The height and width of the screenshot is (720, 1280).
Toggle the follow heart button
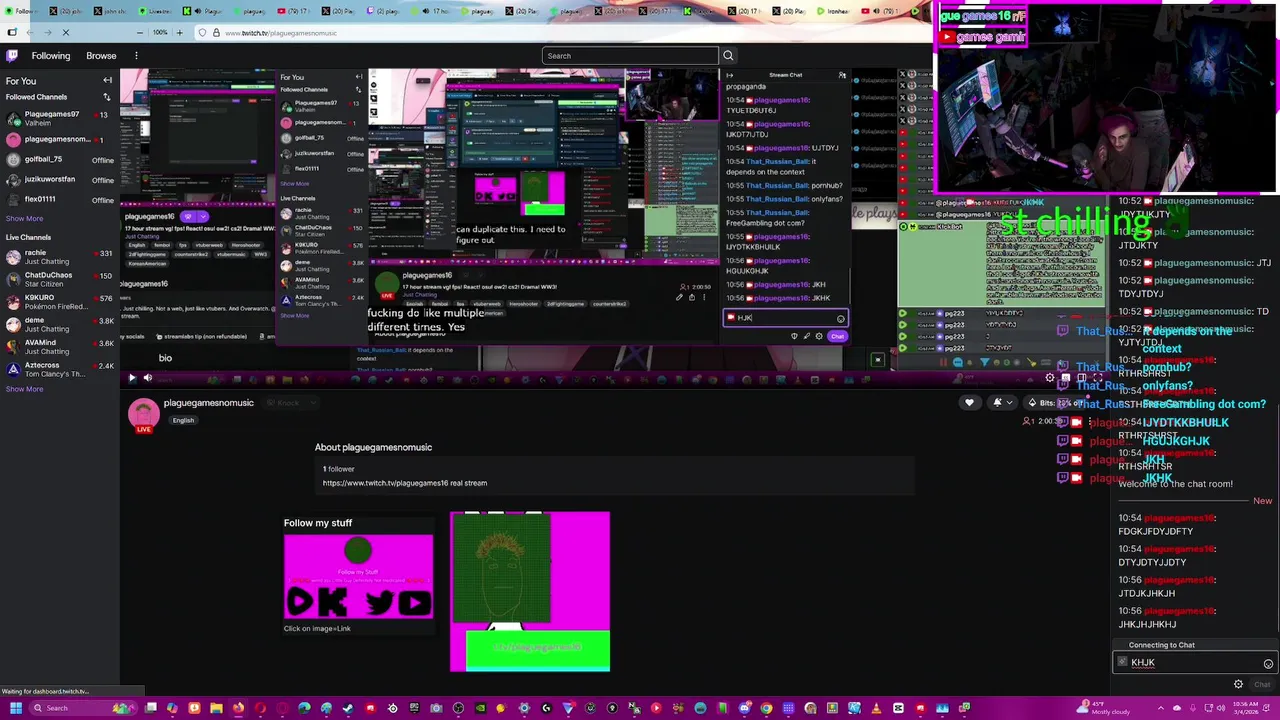click(x=969, y=403)
